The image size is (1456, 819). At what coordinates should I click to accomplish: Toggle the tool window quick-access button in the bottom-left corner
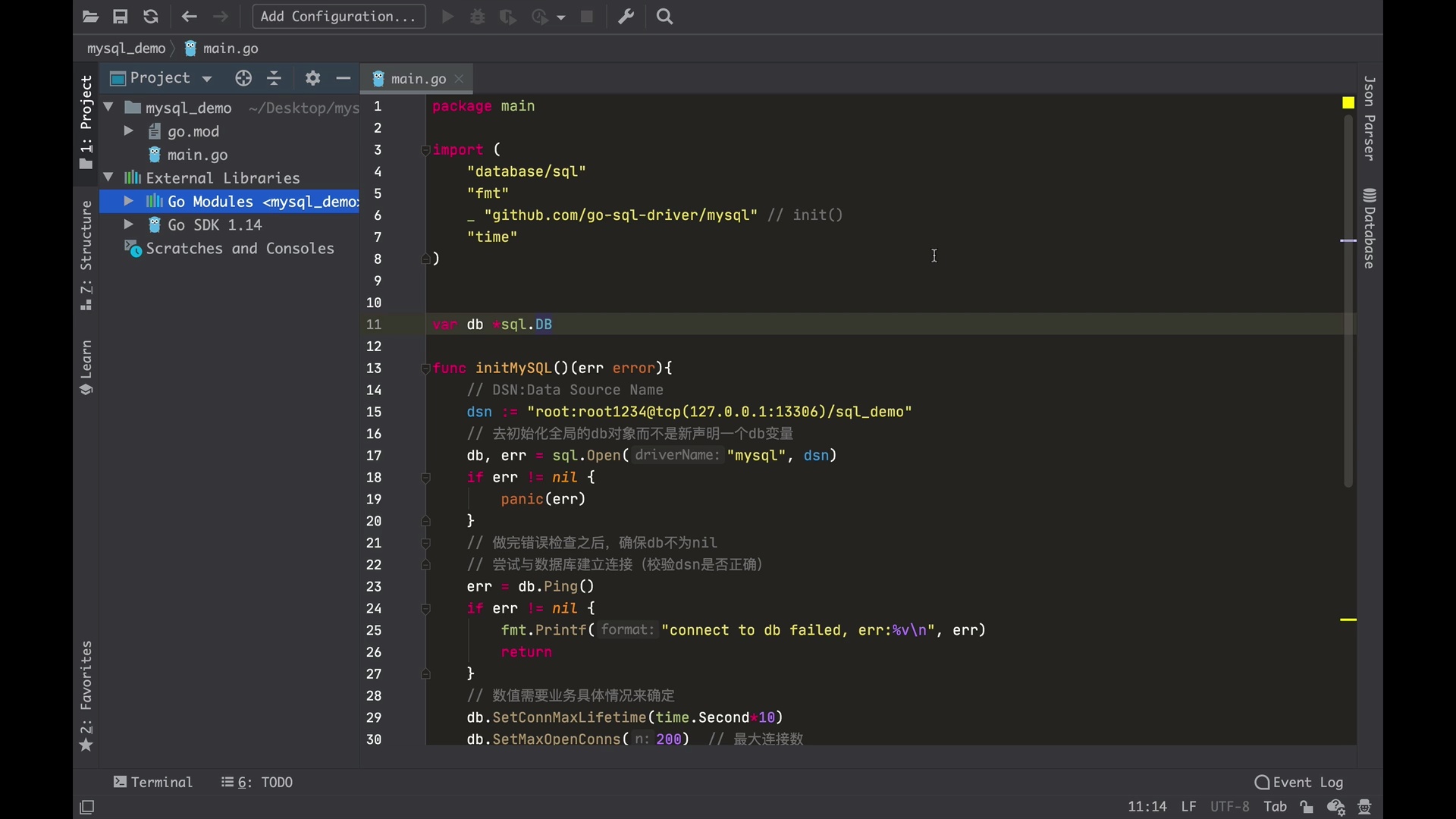pos(87,808)
